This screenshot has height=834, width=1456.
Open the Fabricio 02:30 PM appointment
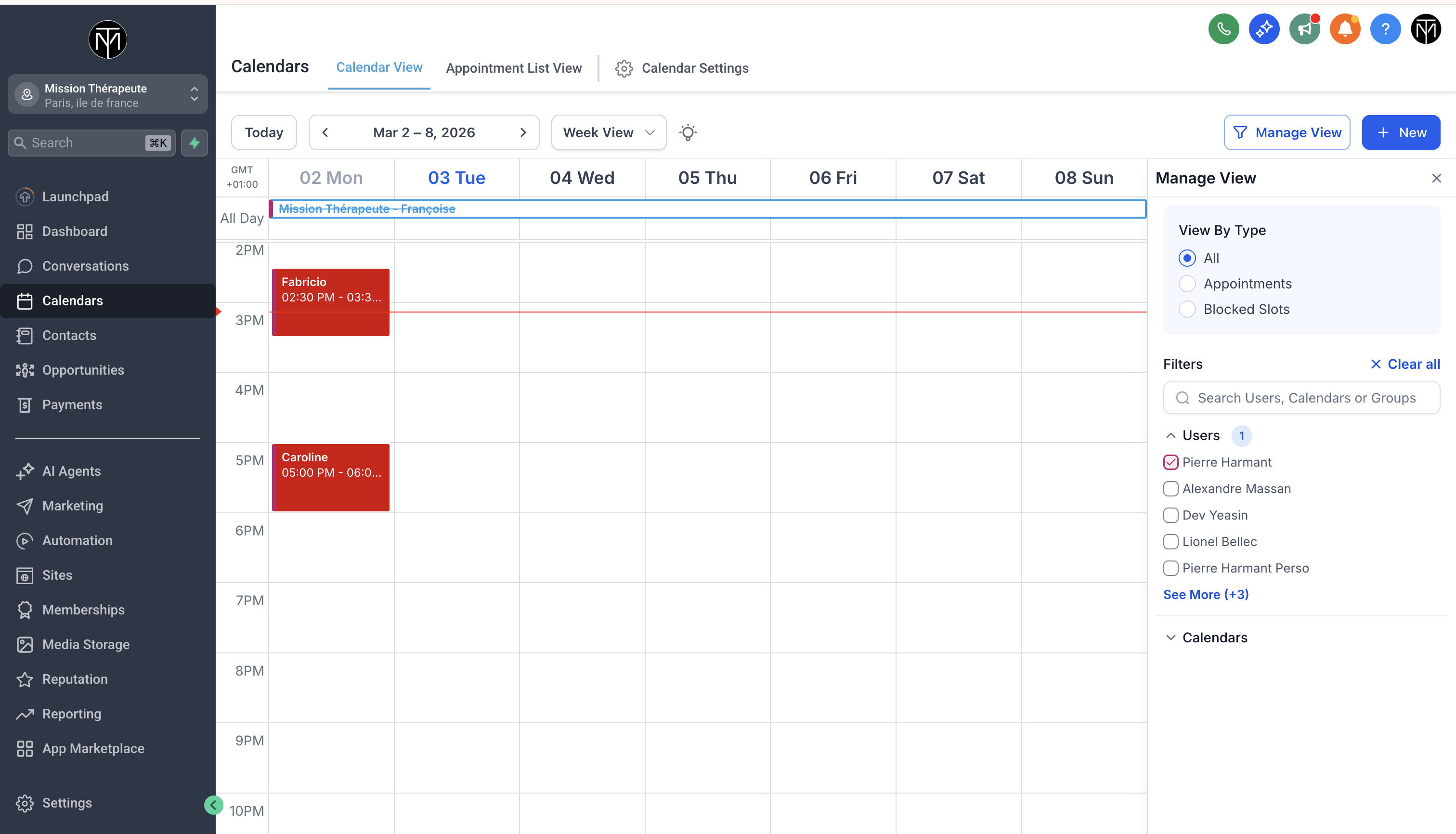tap(330, 302)
